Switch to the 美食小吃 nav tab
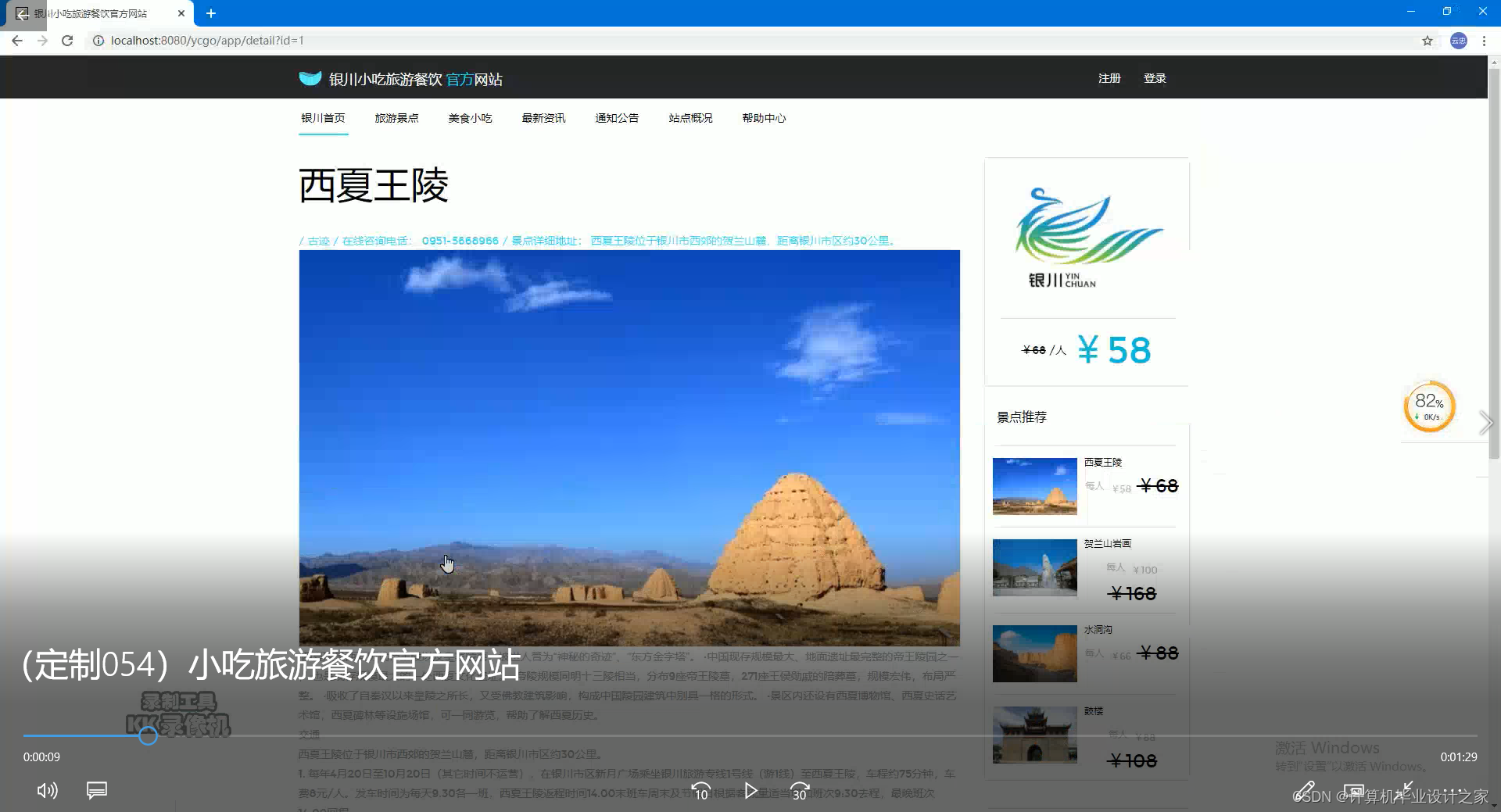Viewport: 1501px width, 812px height. [x=470, y=118]
